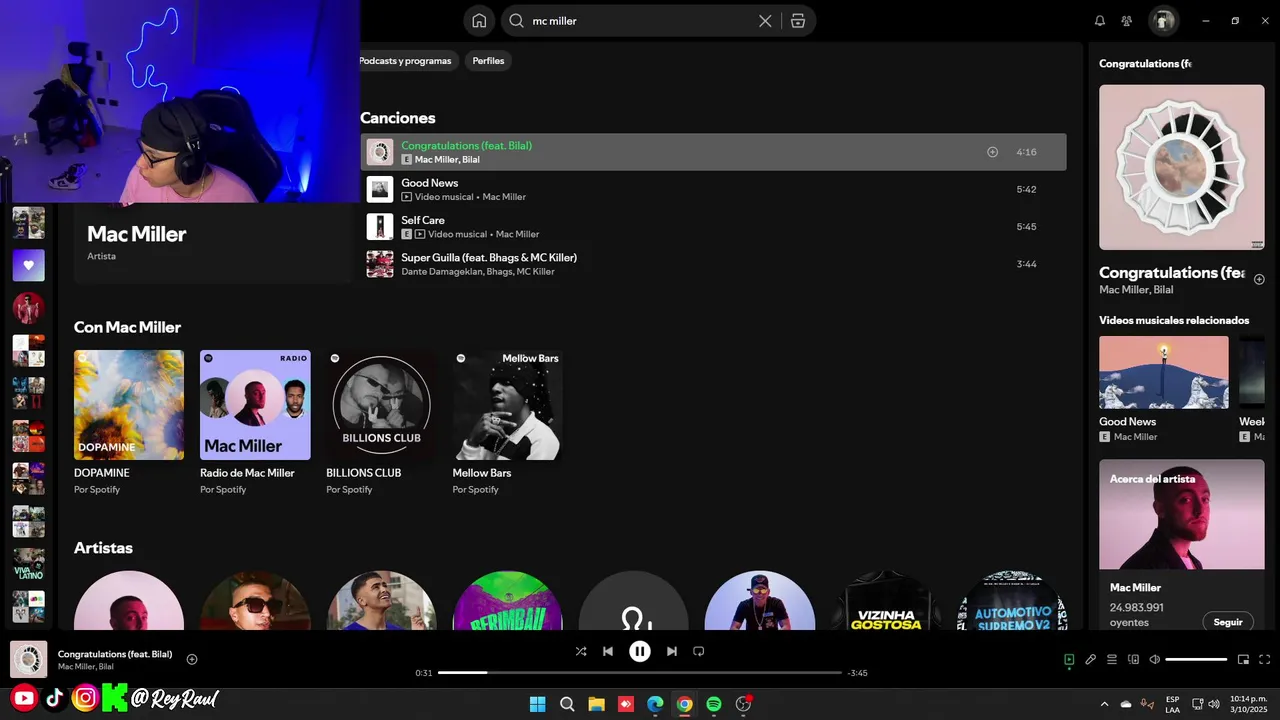This screenshot has width=1280, height=720.
Task: Click large album cover in right panel
Action: (x=1182, y=167)
